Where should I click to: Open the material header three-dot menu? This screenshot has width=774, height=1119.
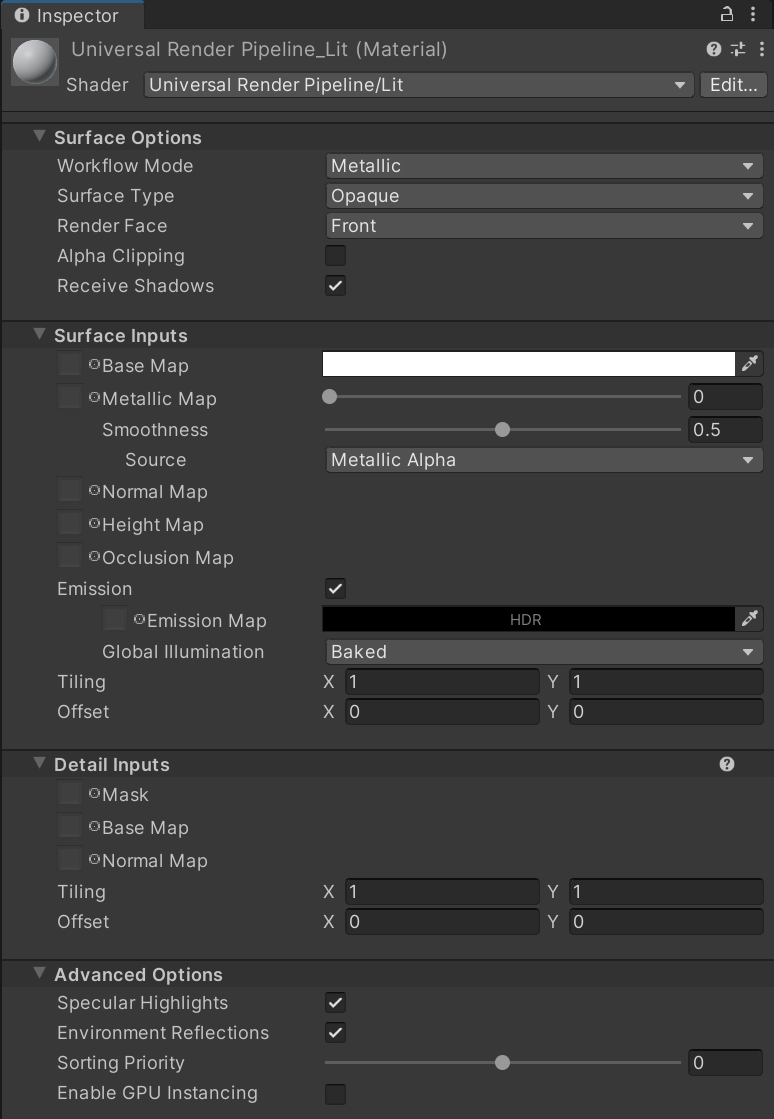point(762,49)
